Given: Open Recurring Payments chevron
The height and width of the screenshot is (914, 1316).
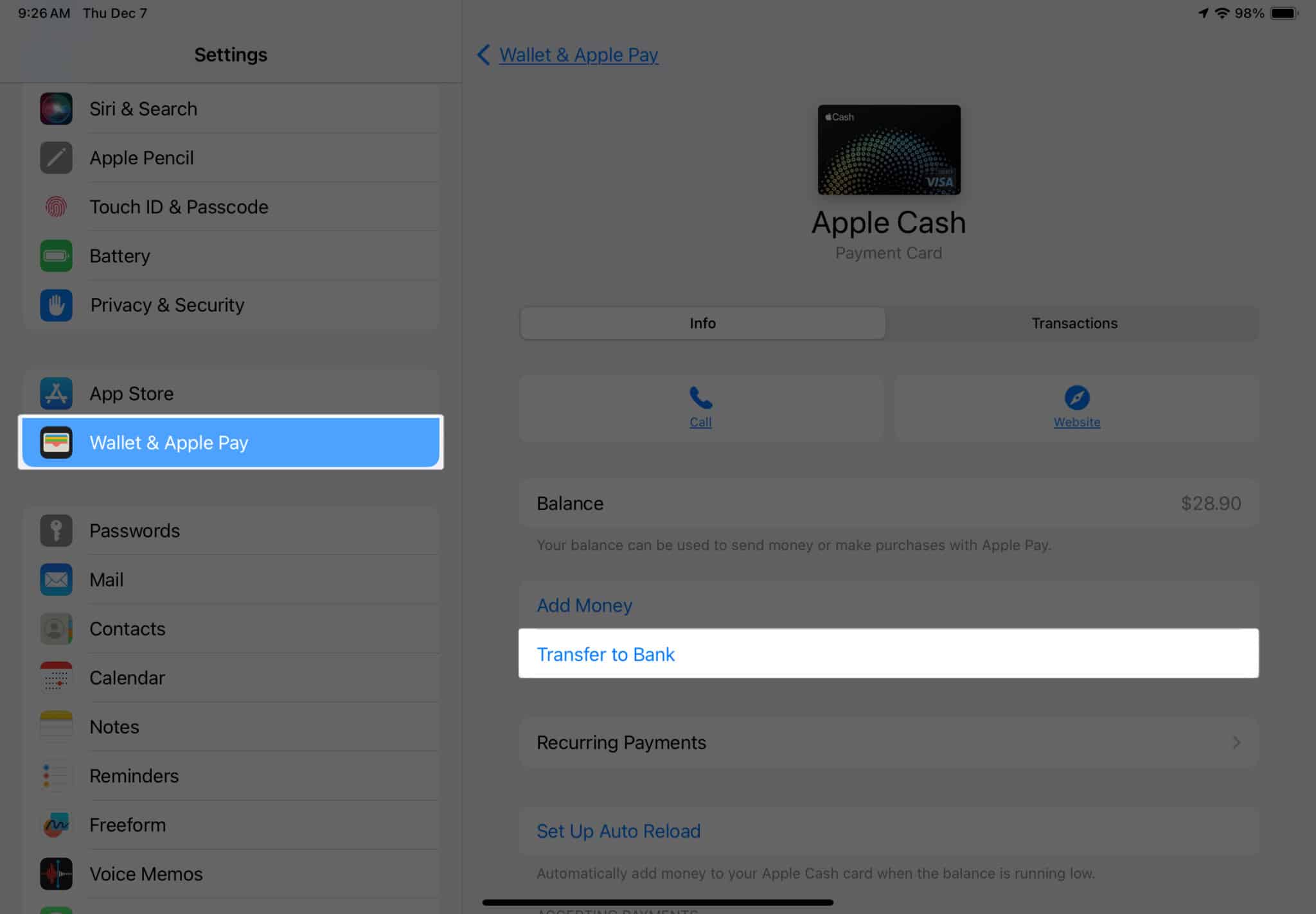Looking at the screenshot, I should point(1236,743).
